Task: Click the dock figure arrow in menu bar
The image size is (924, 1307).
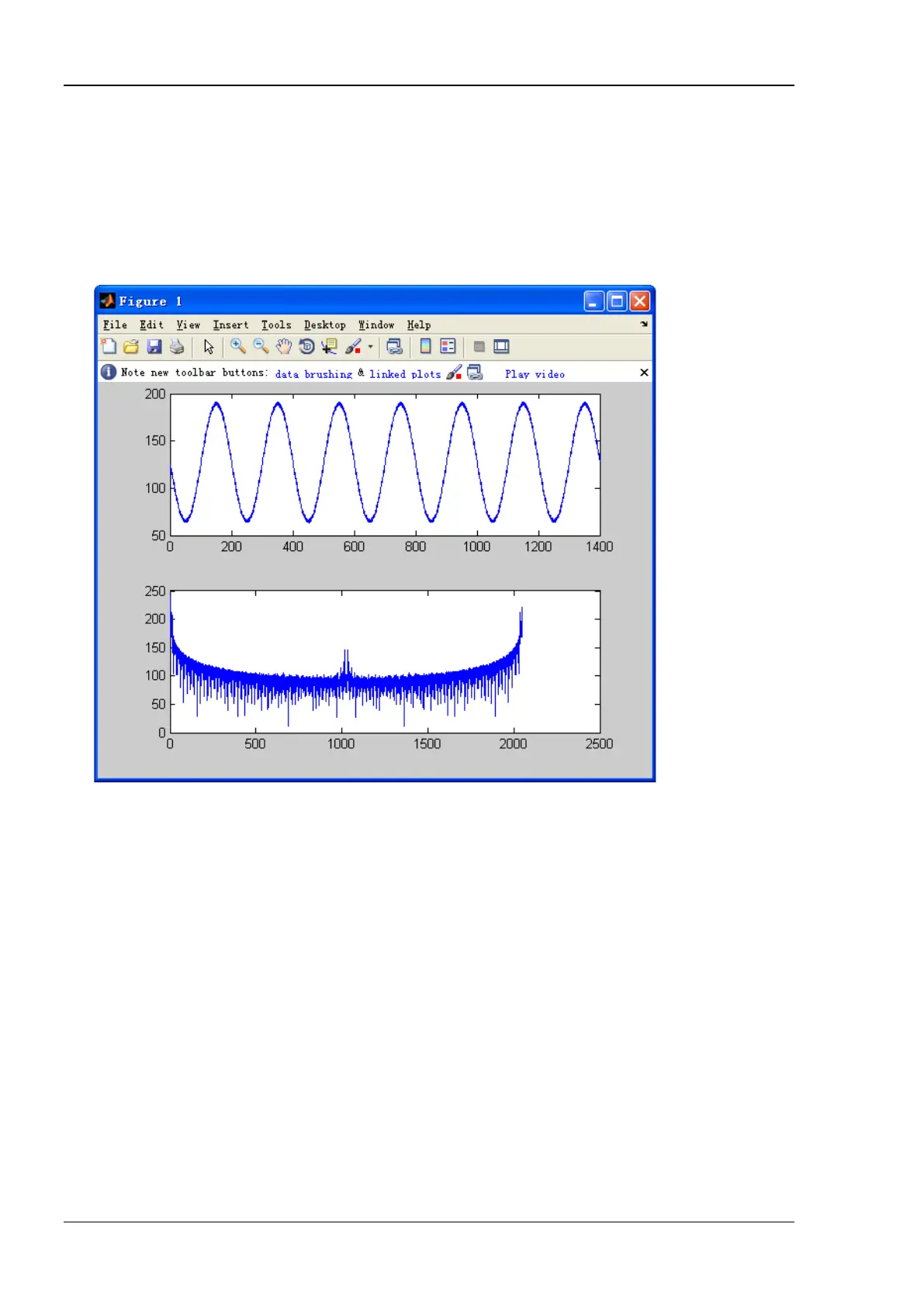Action: click(644, 324)
